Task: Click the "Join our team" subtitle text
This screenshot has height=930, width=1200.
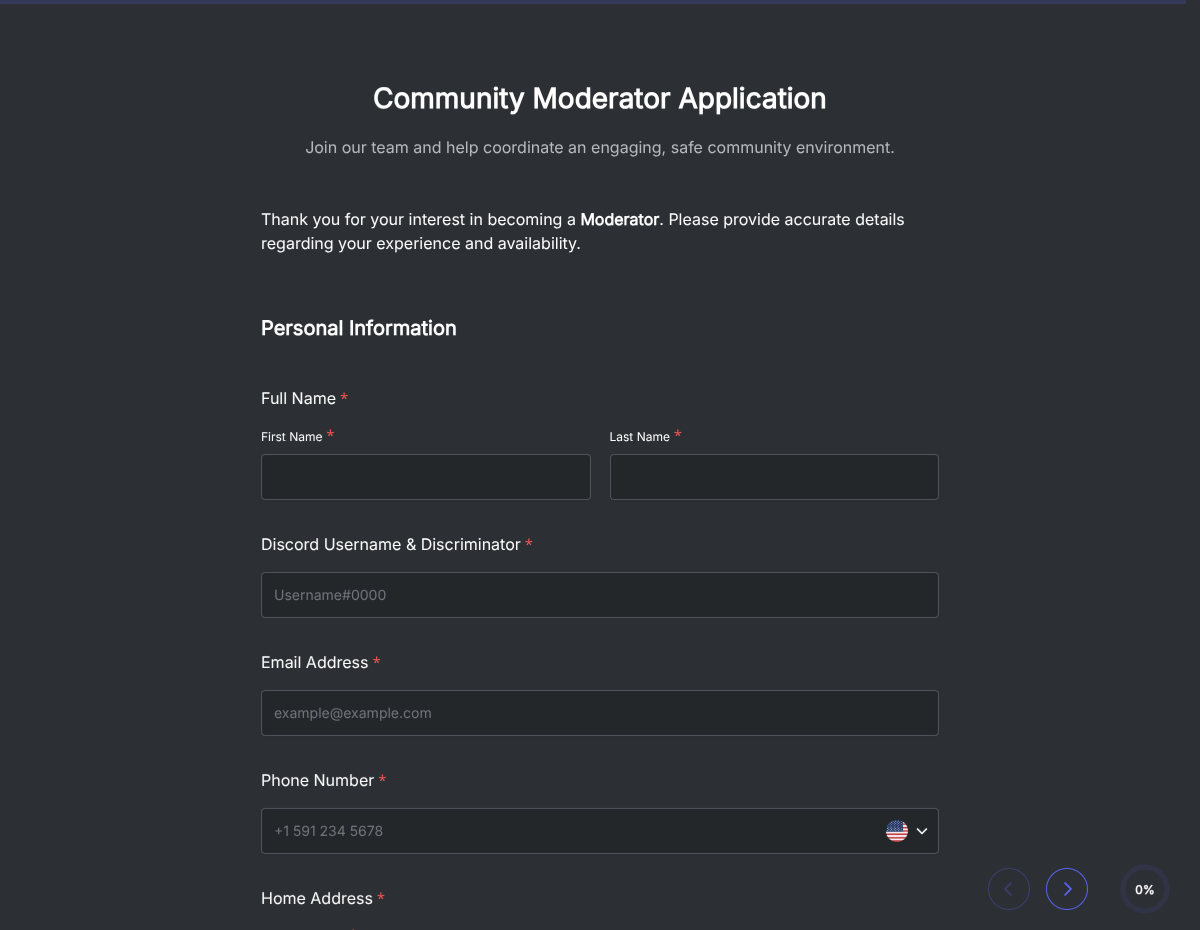Action: click(x=600, y=147)
